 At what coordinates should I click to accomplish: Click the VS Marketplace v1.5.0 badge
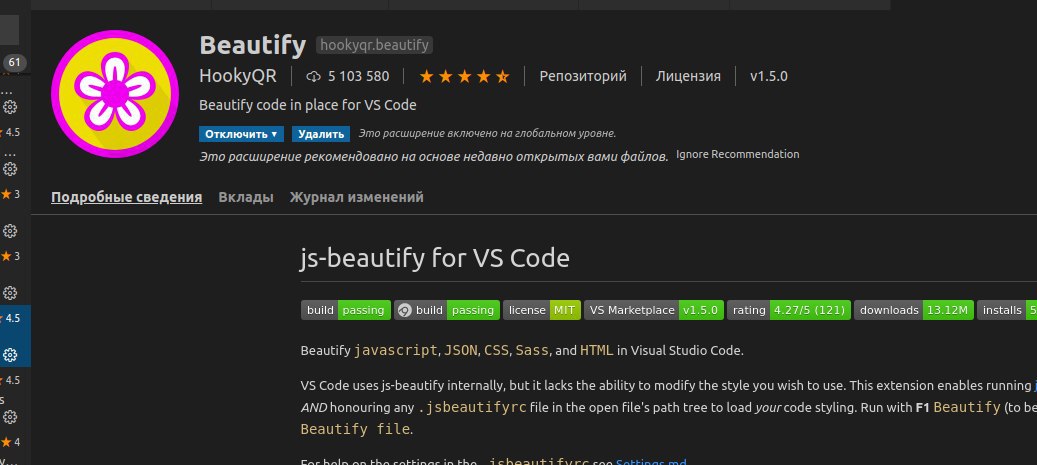[653, 310]
